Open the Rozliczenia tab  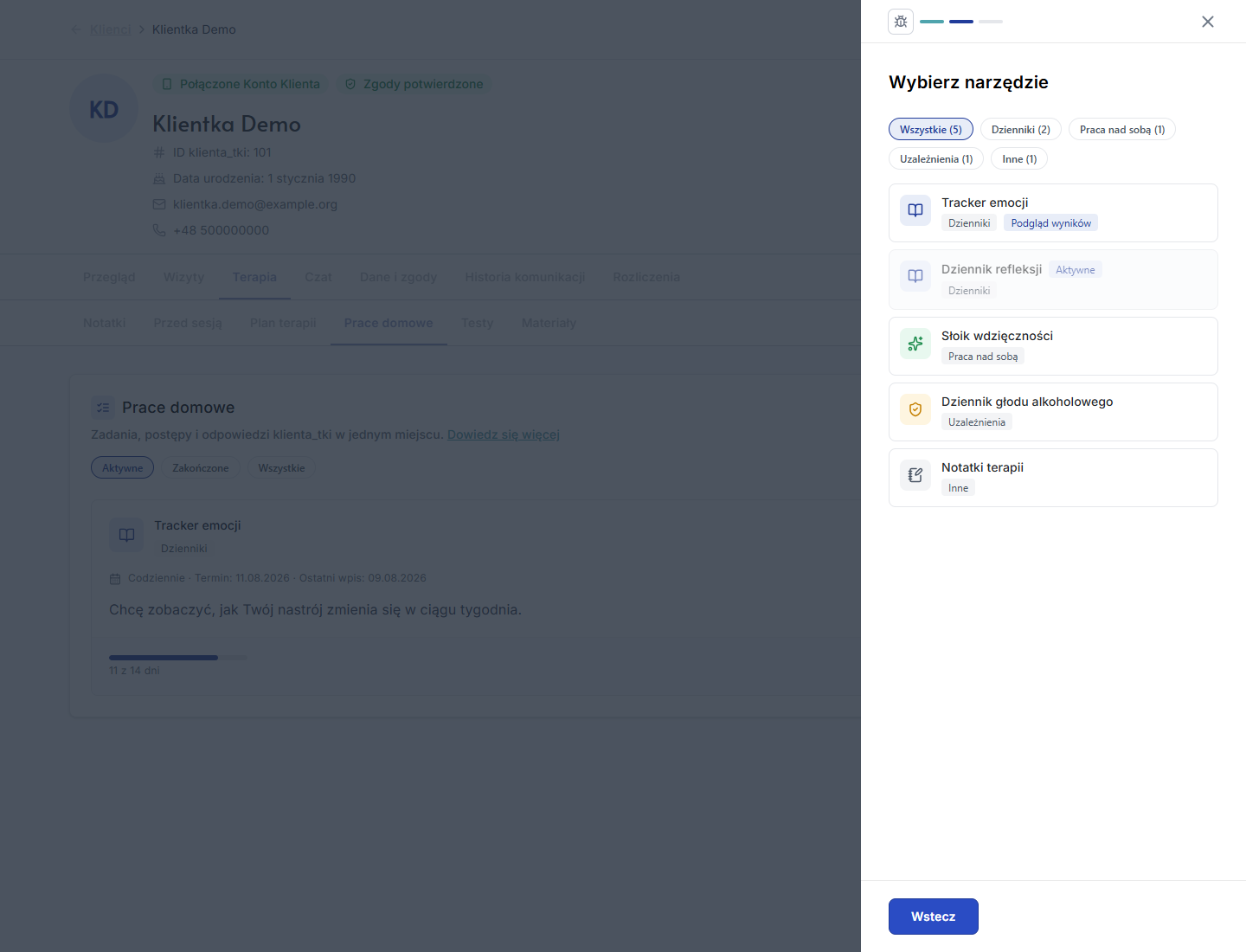646,277
